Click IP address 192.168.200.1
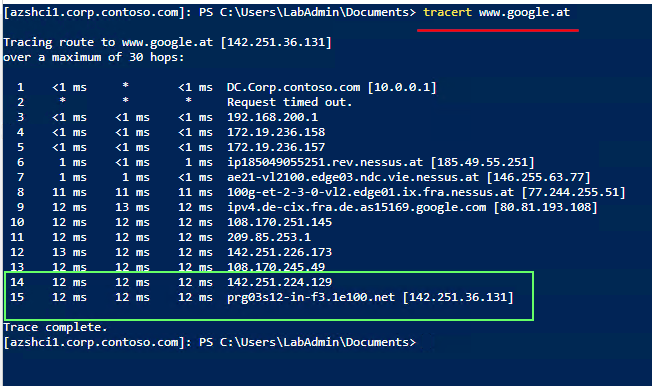652x386 pixels. pos(272,117)
